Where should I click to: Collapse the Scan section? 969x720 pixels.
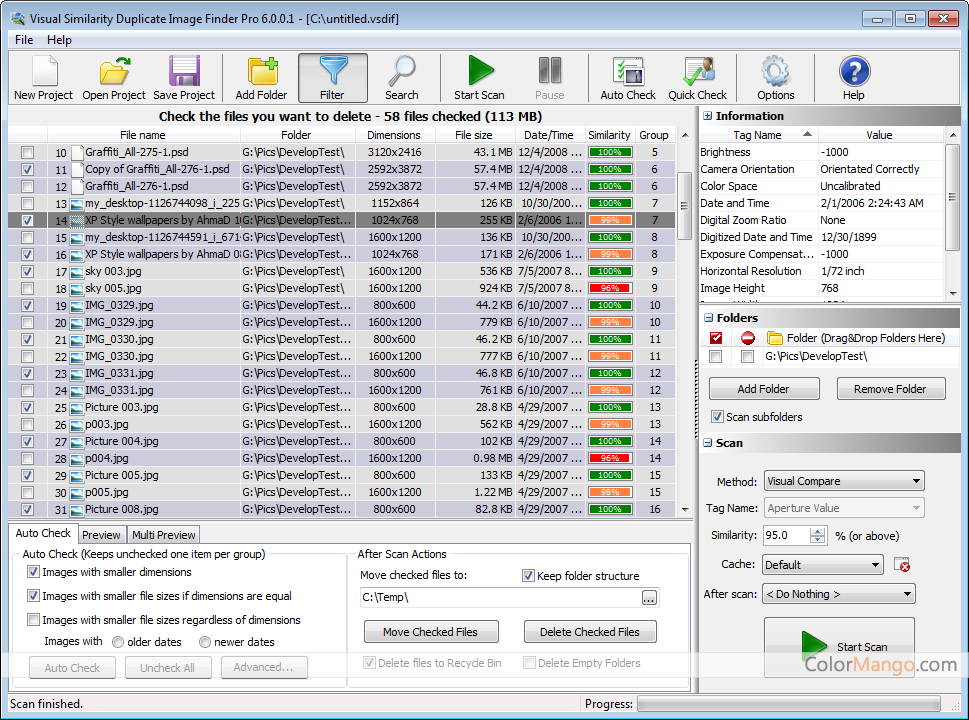708,443
